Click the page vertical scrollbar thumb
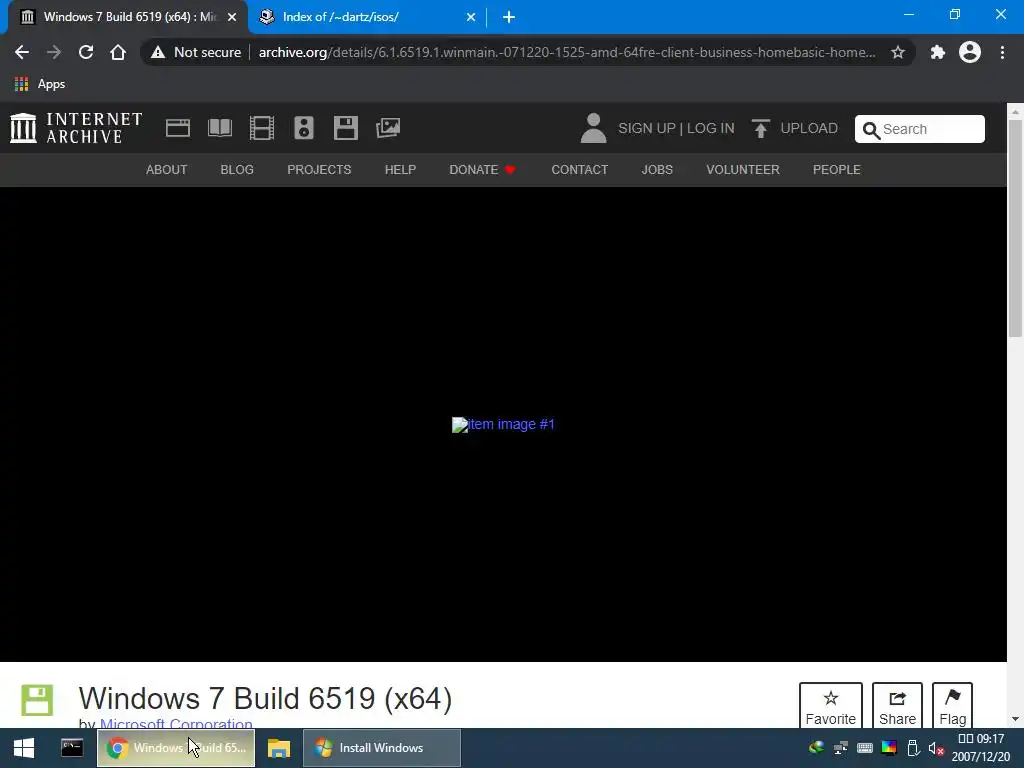Screen dimensions: 1024x768 point(1015,229)
